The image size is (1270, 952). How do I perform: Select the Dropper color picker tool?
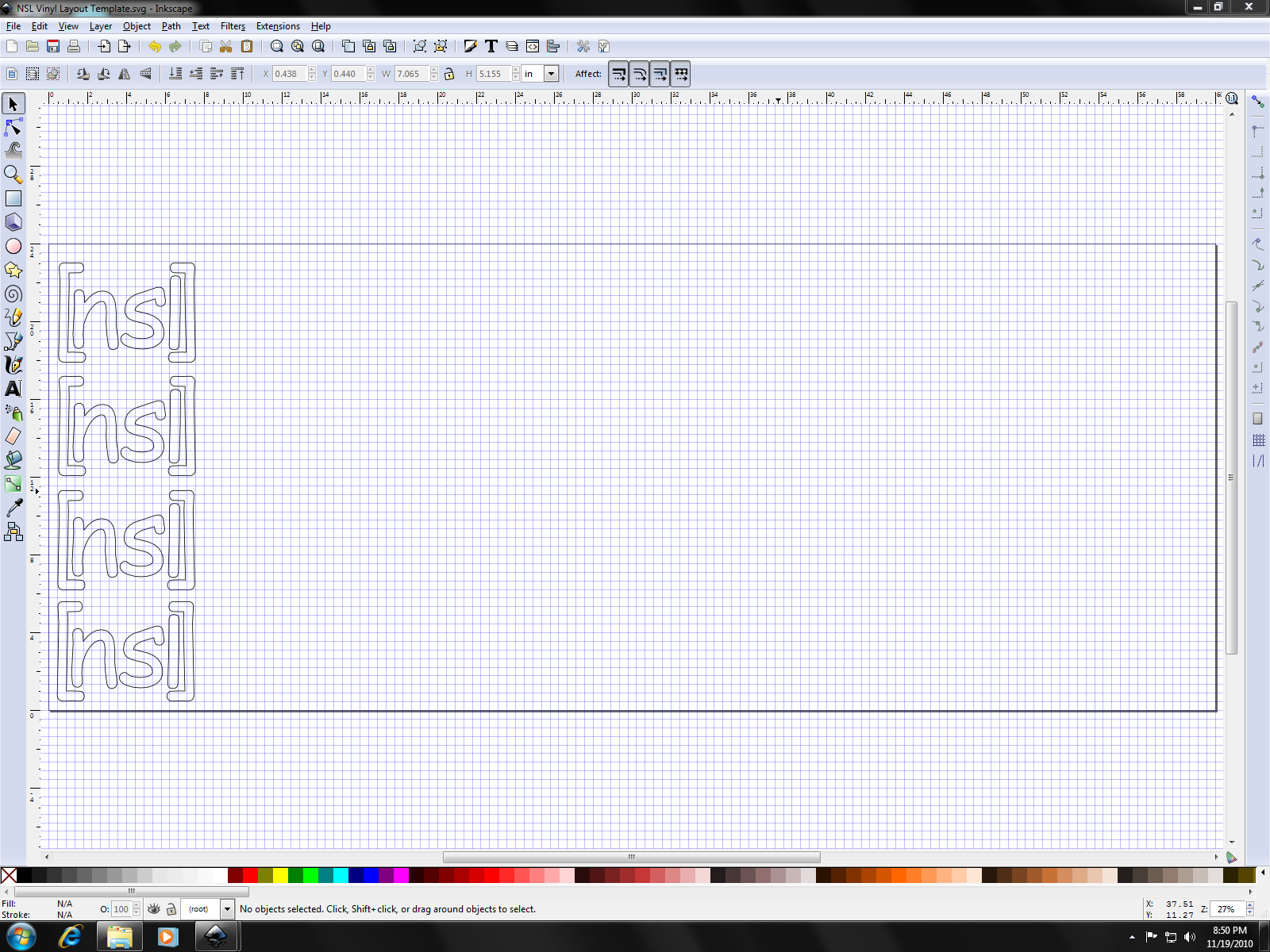point(13,508)
